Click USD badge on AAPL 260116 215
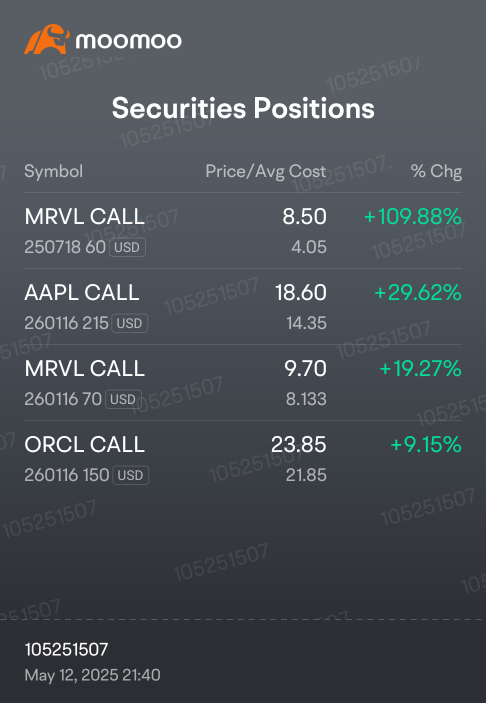486x703 pixels. pyautogui.click(x=130, y=323)
